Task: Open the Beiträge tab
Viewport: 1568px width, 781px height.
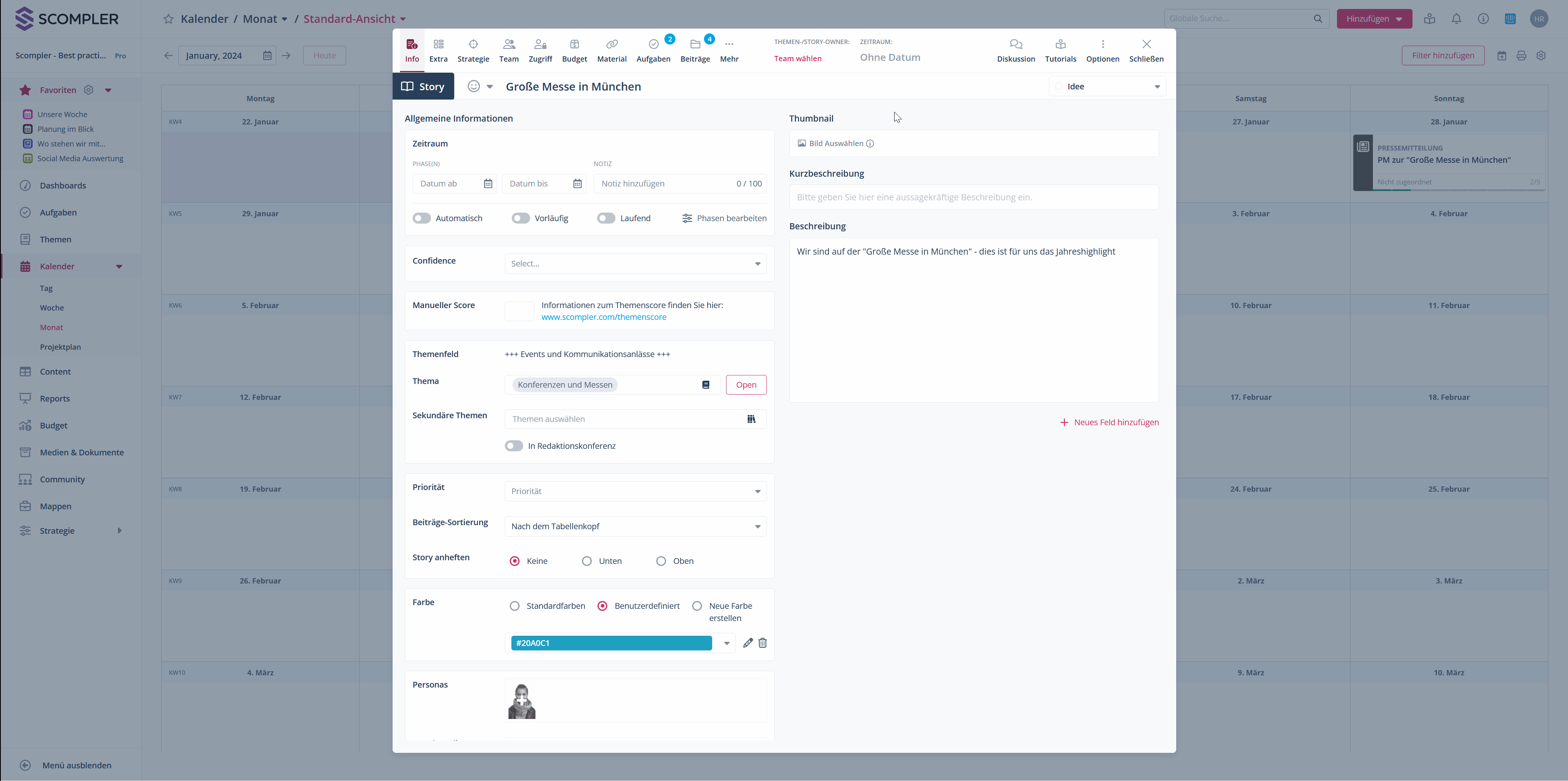Action: (695, 51)
